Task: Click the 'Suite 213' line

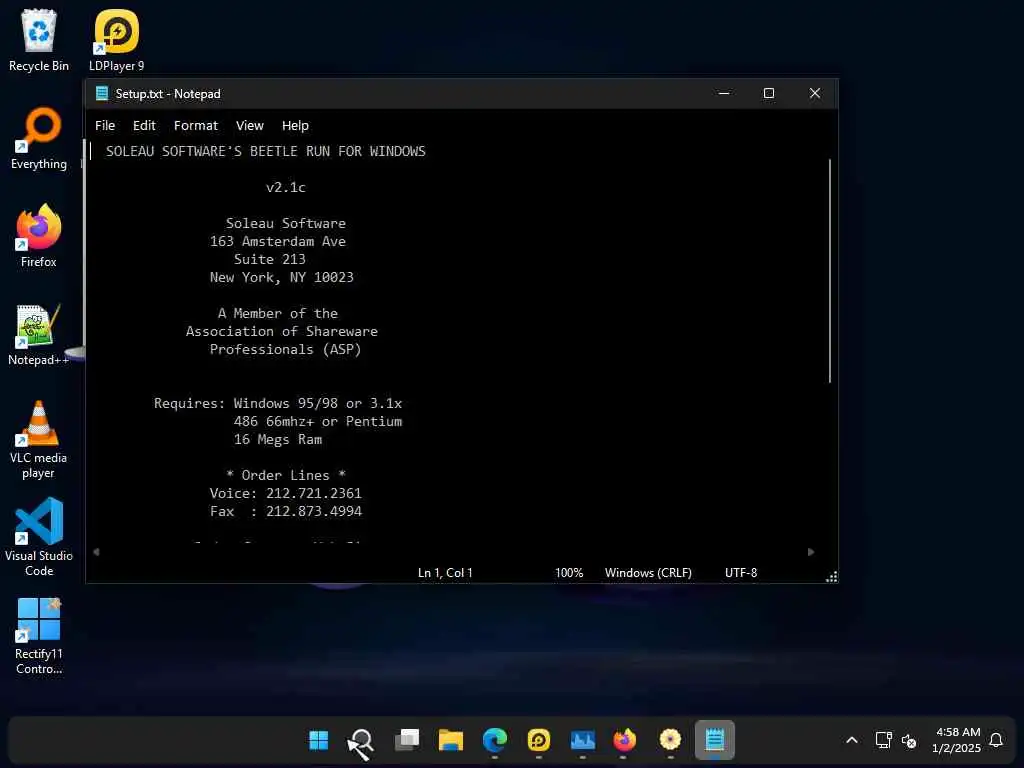Action: (x=270, y=259)
